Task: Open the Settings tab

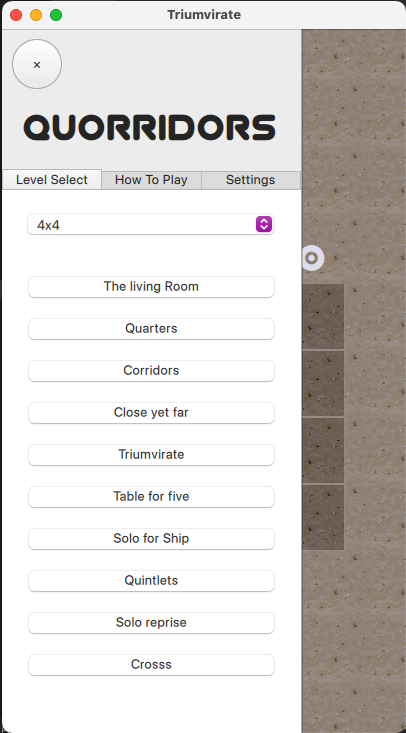Action: coord(251,180)
